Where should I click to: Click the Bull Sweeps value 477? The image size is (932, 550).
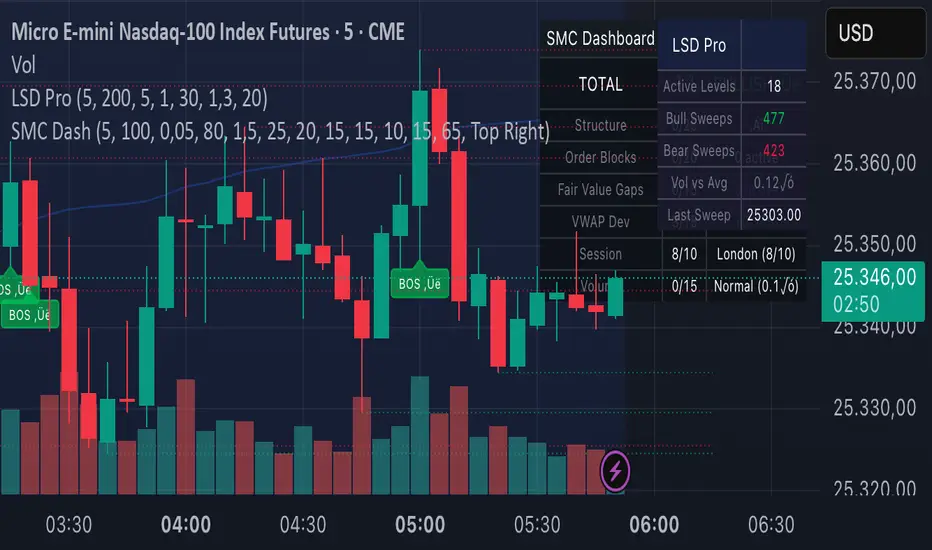tap(774, 118)
